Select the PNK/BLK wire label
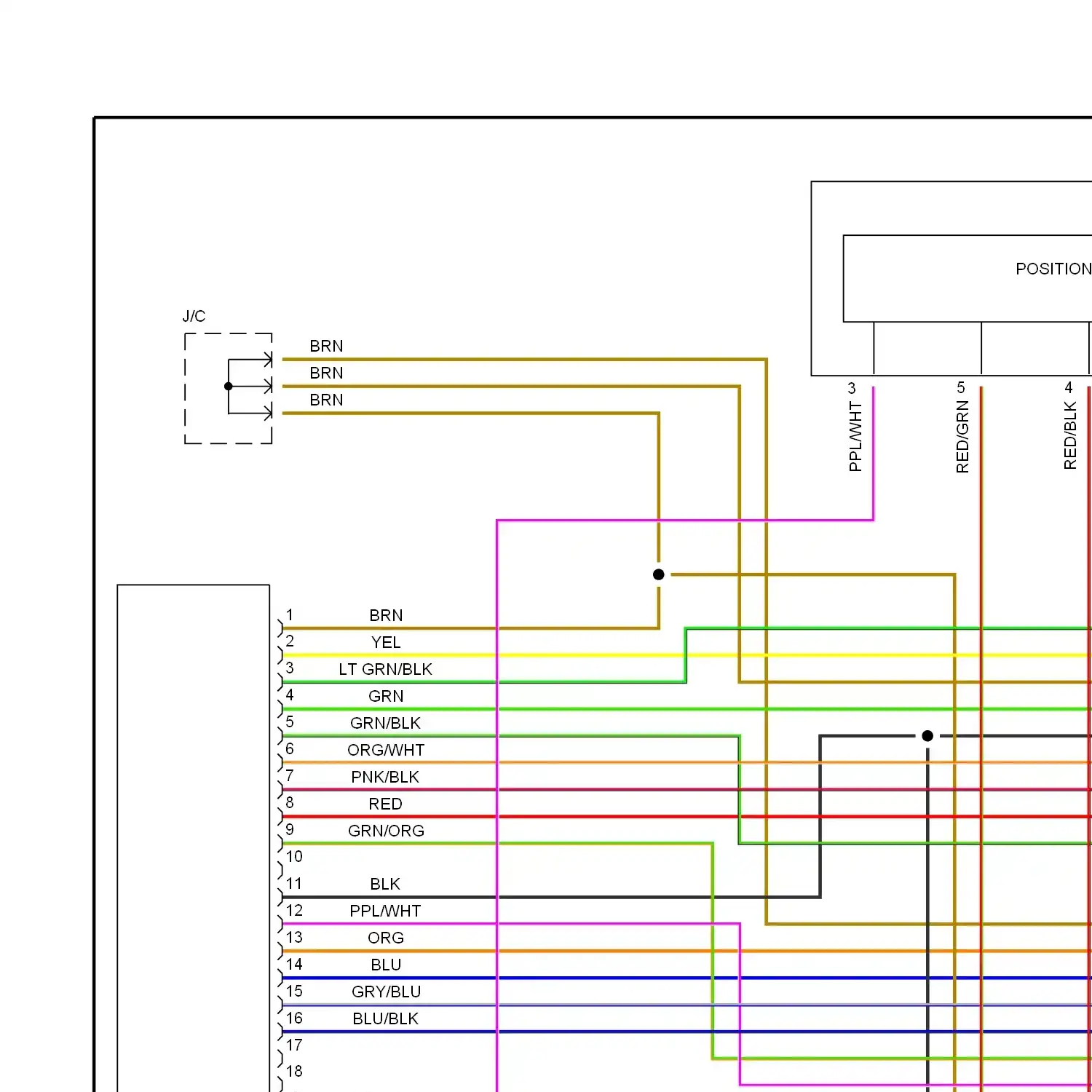Viewport: 1092px width, 1092px height. point(385,777)
